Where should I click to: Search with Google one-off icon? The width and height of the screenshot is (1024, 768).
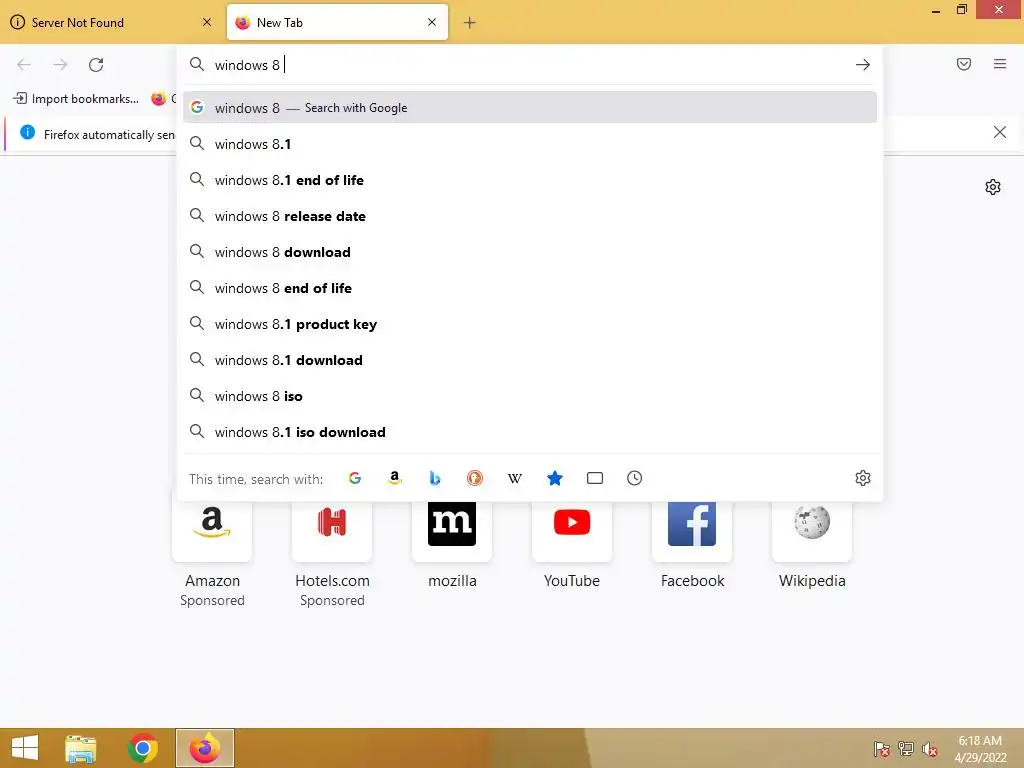click(355, 478)
